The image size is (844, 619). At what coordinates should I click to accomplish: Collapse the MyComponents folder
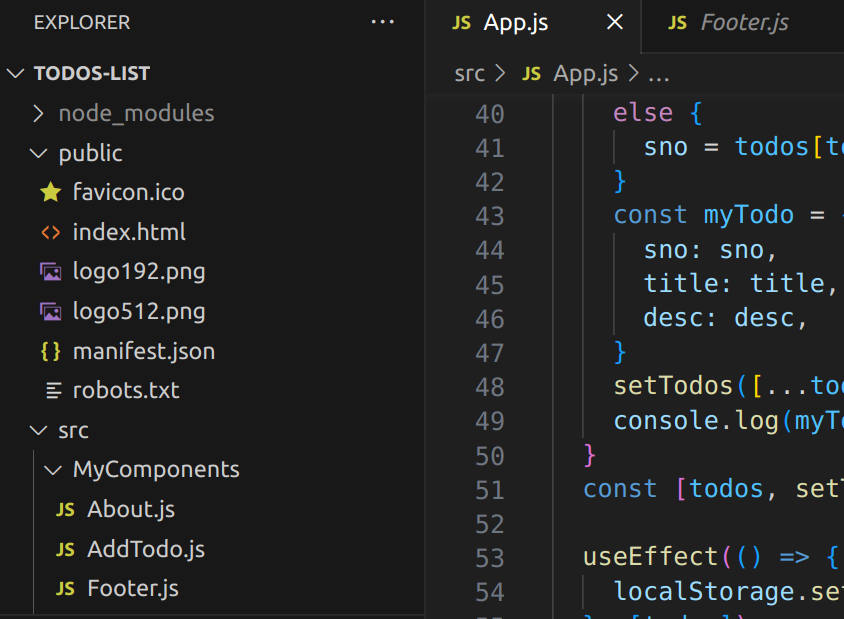pos(53,470)
